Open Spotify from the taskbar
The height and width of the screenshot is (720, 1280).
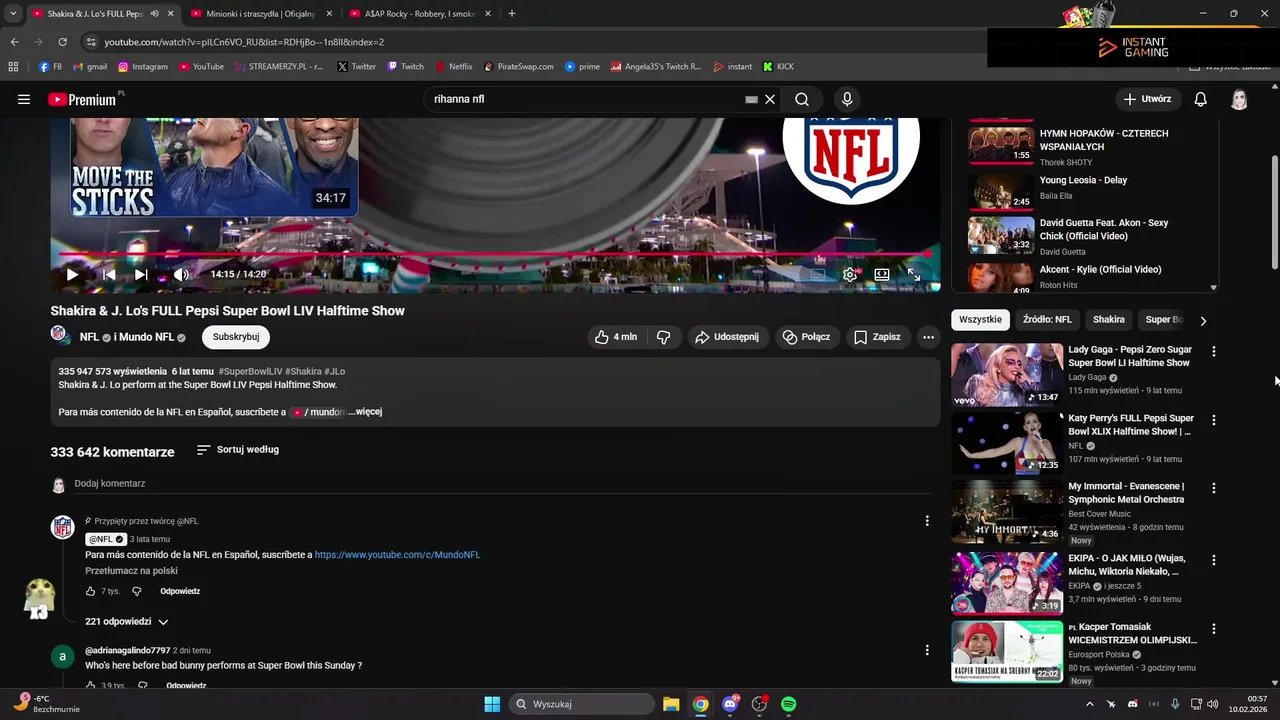[x=789, y=704]
